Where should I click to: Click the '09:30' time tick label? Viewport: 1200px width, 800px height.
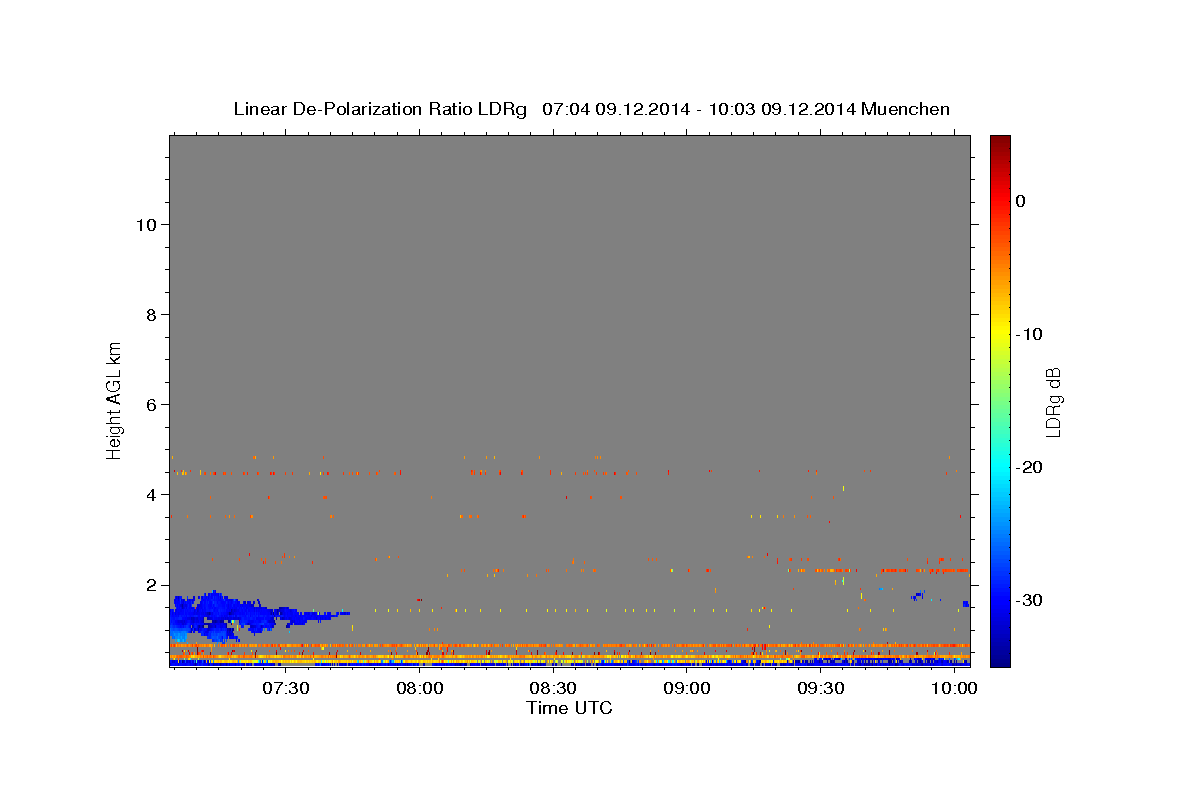821,689
